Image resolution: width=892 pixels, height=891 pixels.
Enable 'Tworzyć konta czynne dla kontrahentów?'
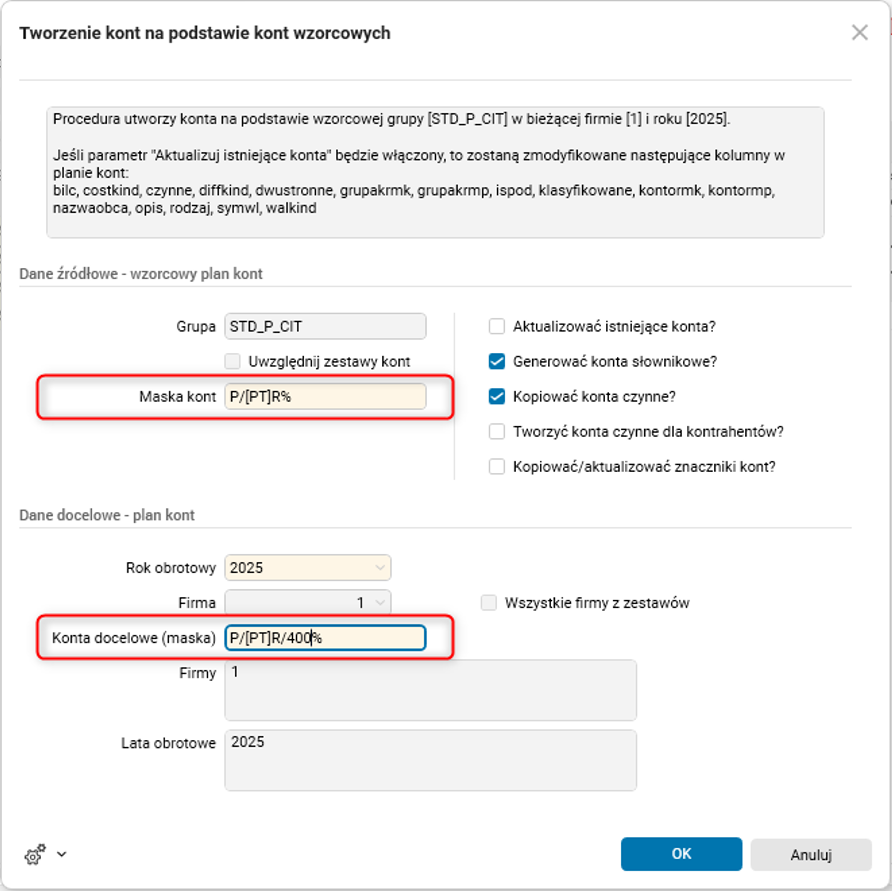497,432
